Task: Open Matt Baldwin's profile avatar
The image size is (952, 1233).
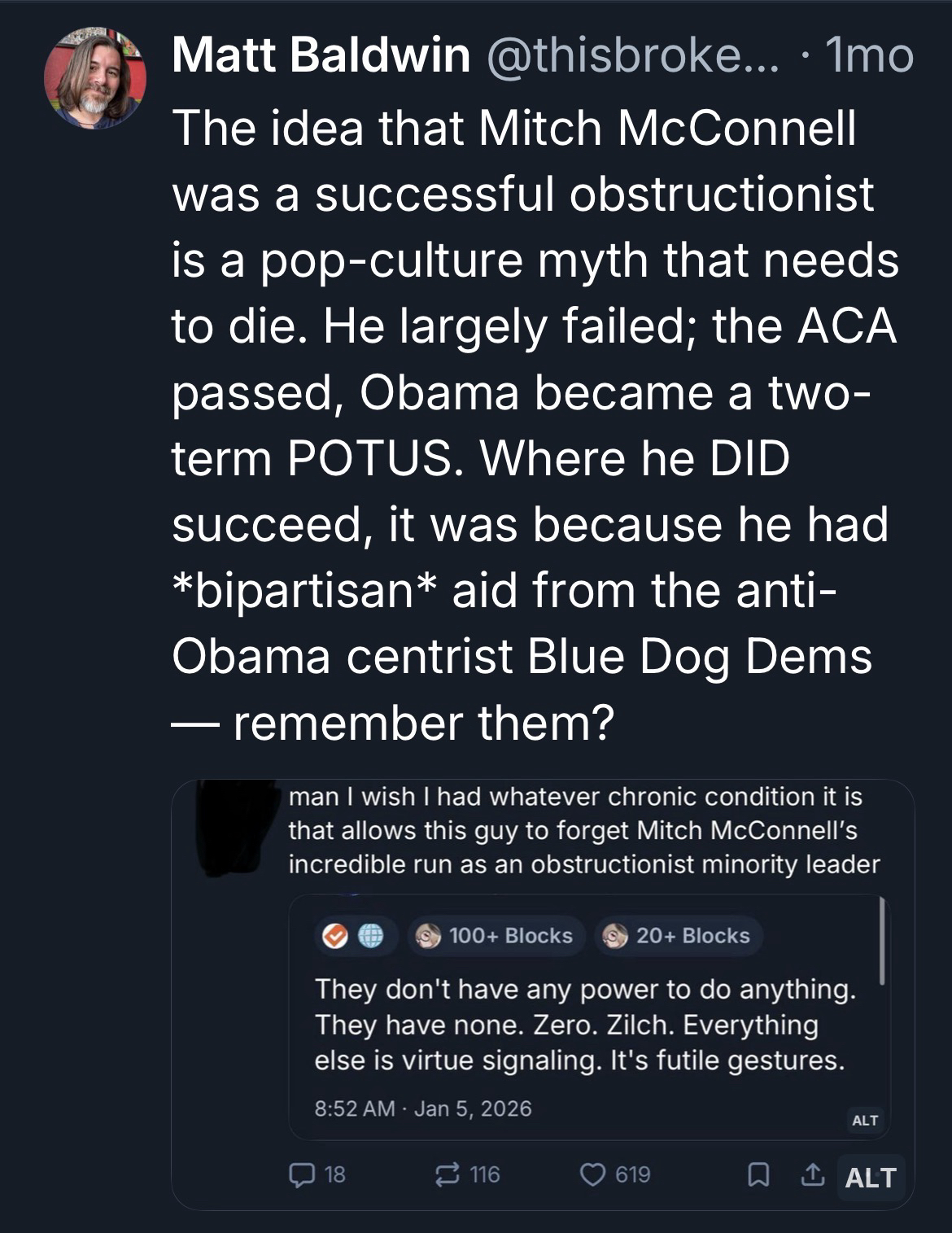Action: tap(95, 79)
